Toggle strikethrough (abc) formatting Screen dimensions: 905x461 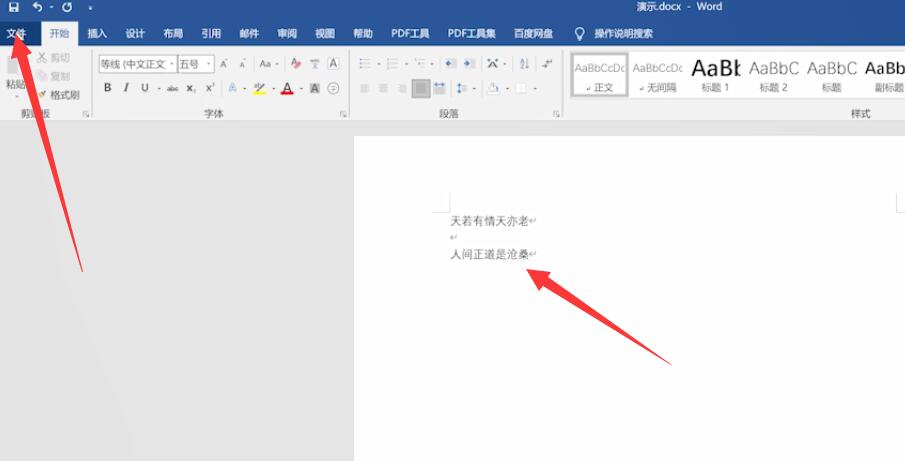tap(173, 88)
